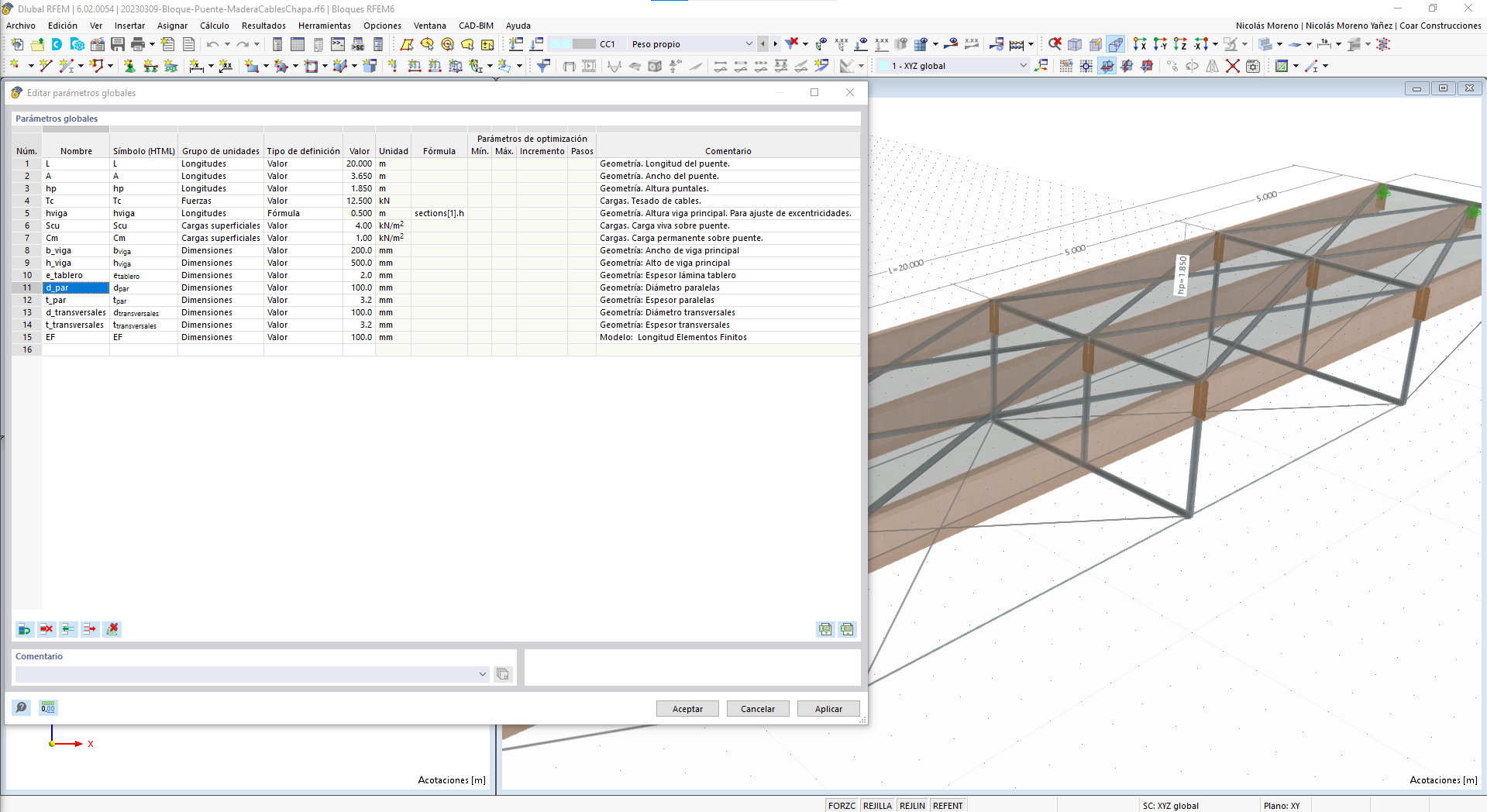This screenshot has height=812, width=1487.
Task: Click the Comentario column header
Action: [x=728, y=151]
